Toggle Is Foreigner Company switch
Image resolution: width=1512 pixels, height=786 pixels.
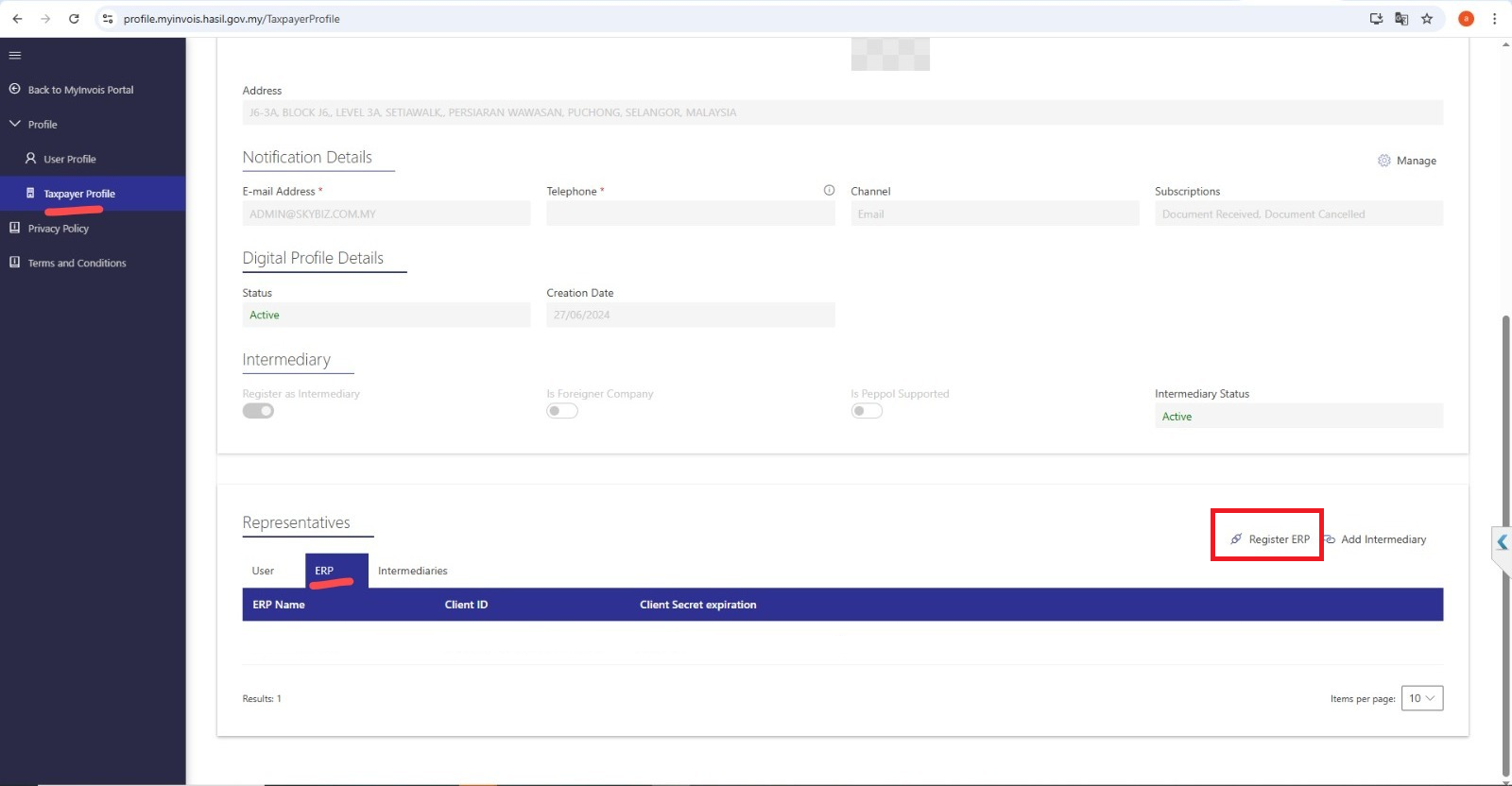point(562,411)
